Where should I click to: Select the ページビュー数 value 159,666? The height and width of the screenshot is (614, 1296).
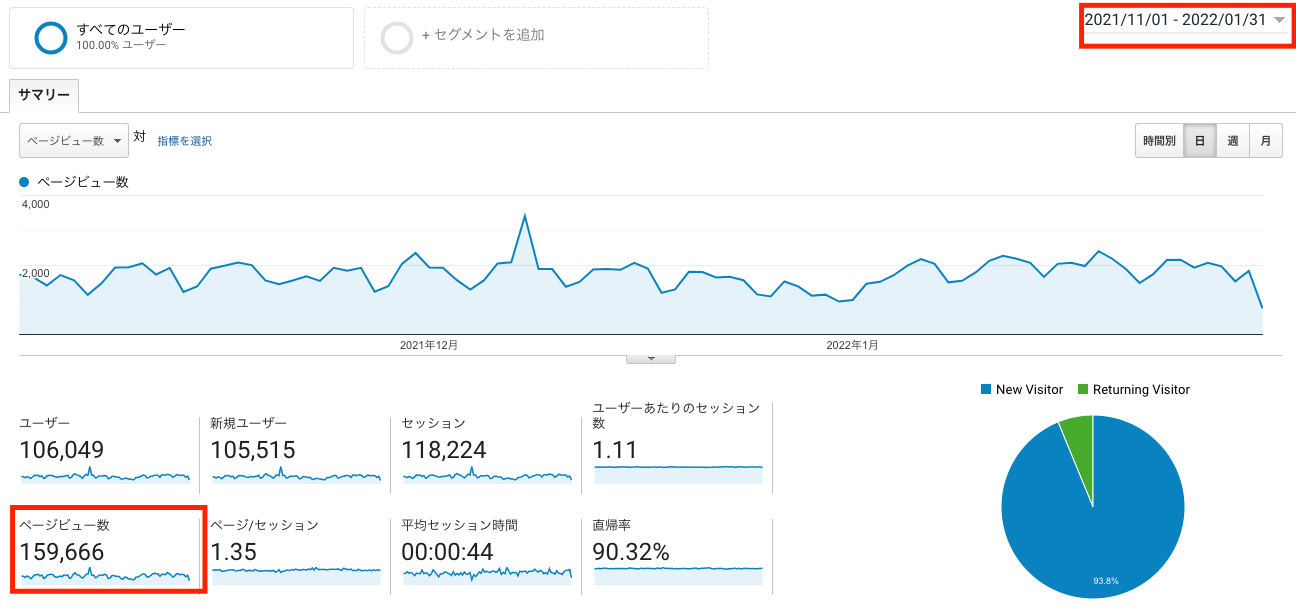pos(62,552)
